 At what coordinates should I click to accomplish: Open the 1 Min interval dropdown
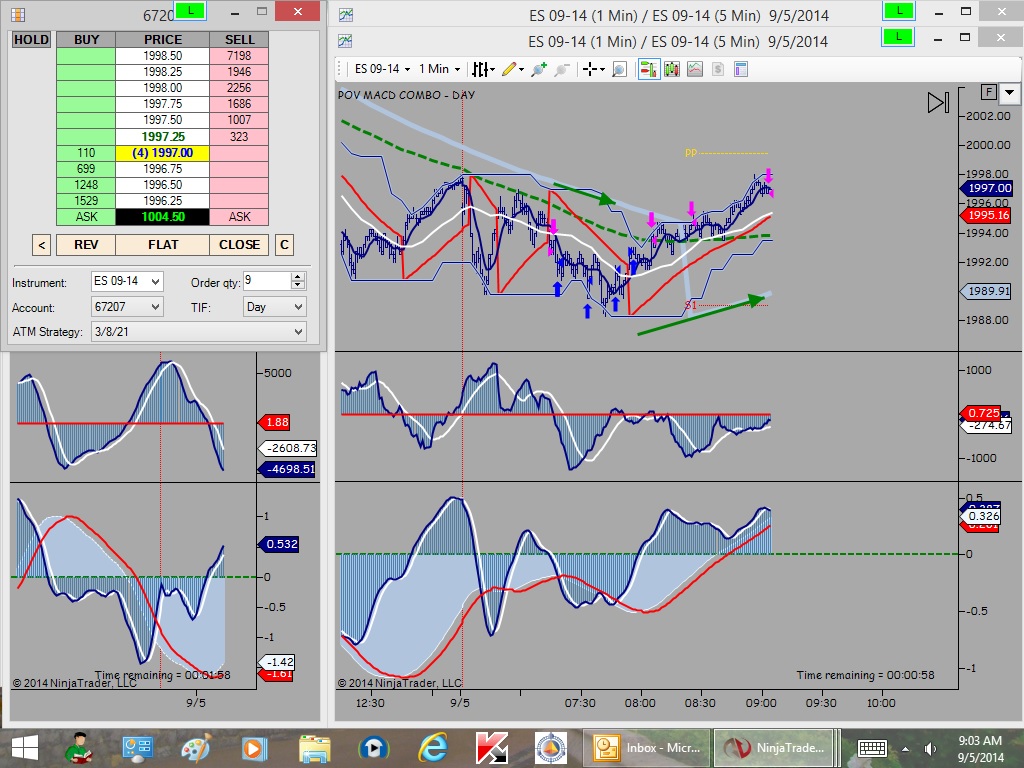pos(440,69)
